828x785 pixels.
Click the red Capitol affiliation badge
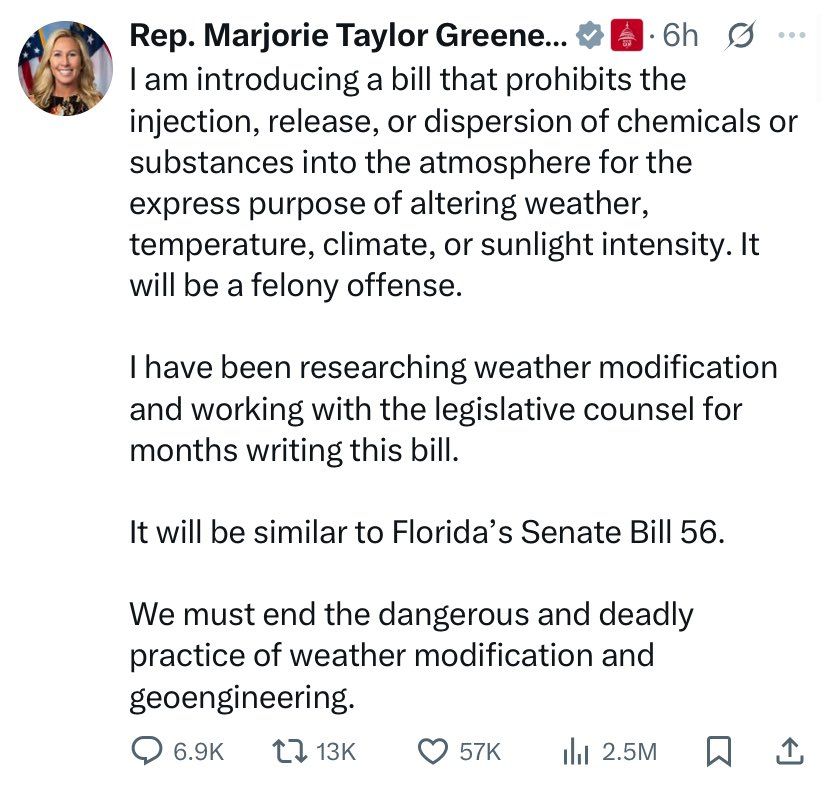click(626, 35)
